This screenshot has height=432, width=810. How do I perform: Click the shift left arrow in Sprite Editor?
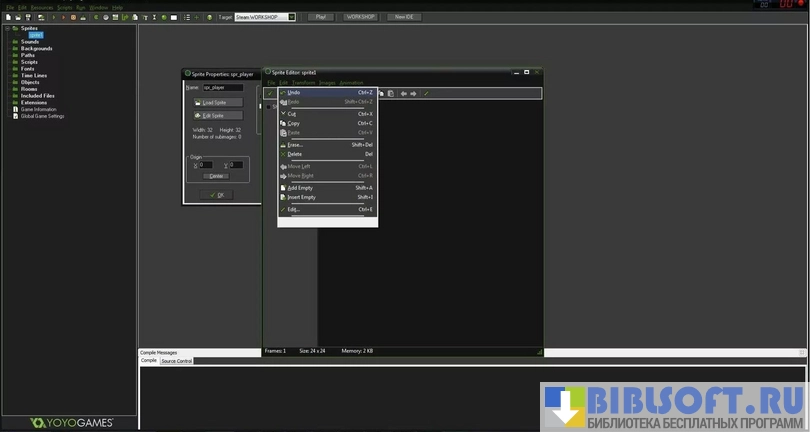403,93
